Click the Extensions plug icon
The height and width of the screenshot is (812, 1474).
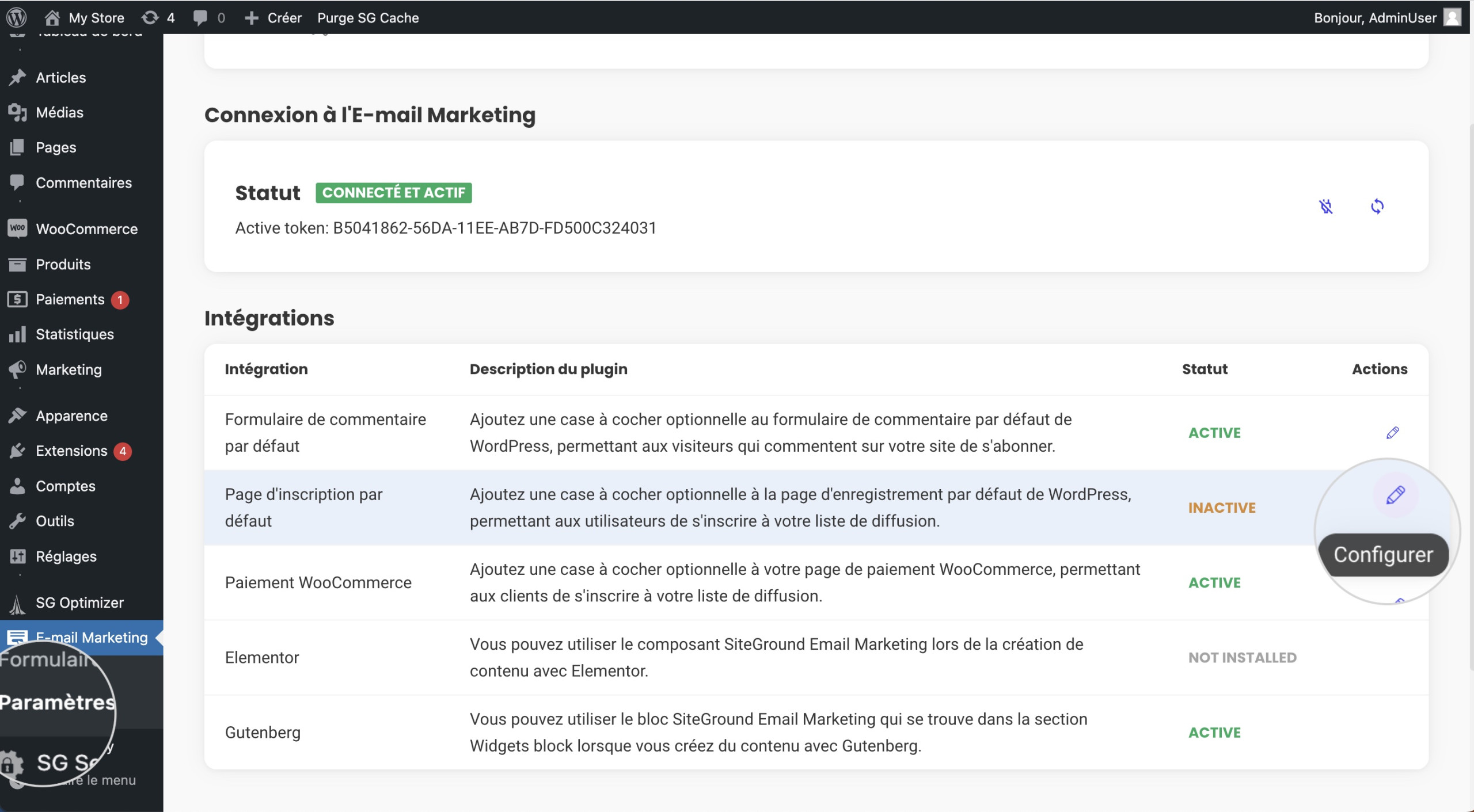pyautogui.click(x=17, y=451)
